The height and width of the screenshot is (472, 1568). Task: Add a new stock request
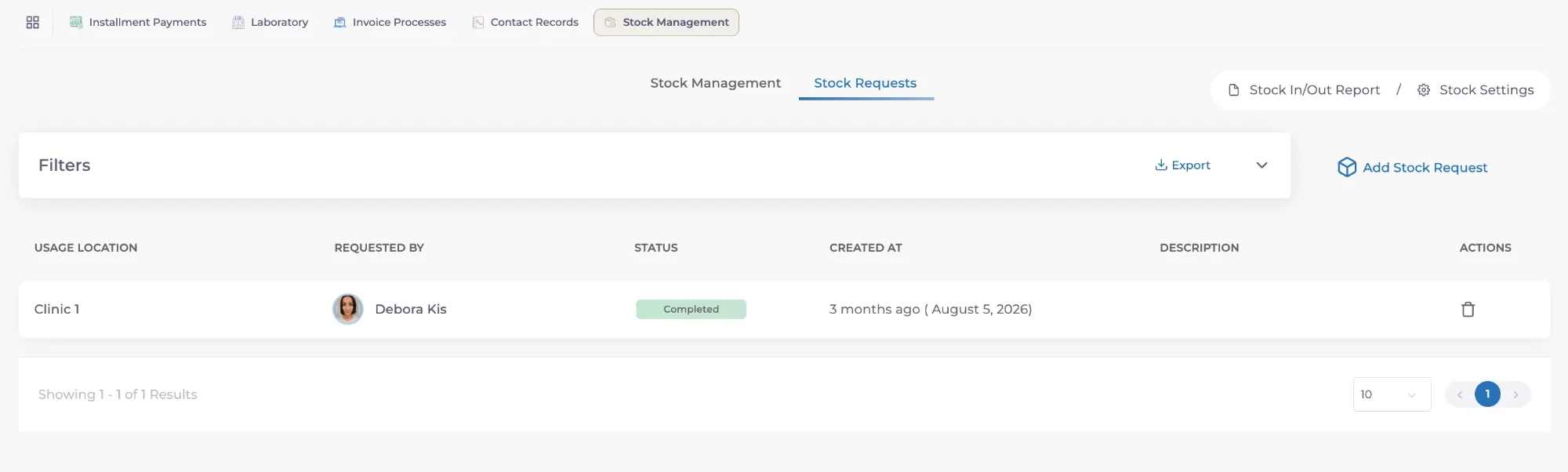[1412, 167]
